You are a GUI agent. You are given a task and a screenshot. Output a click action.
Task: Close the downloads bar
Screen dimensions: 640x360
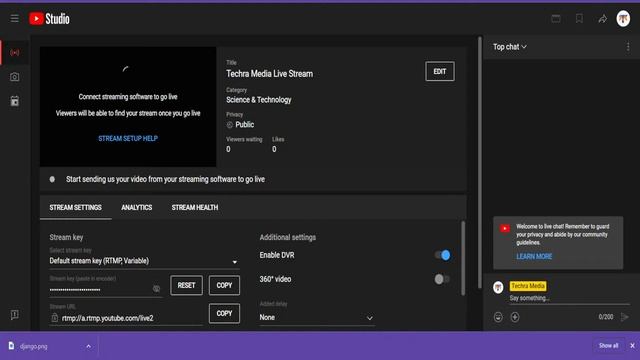point(632,346)
